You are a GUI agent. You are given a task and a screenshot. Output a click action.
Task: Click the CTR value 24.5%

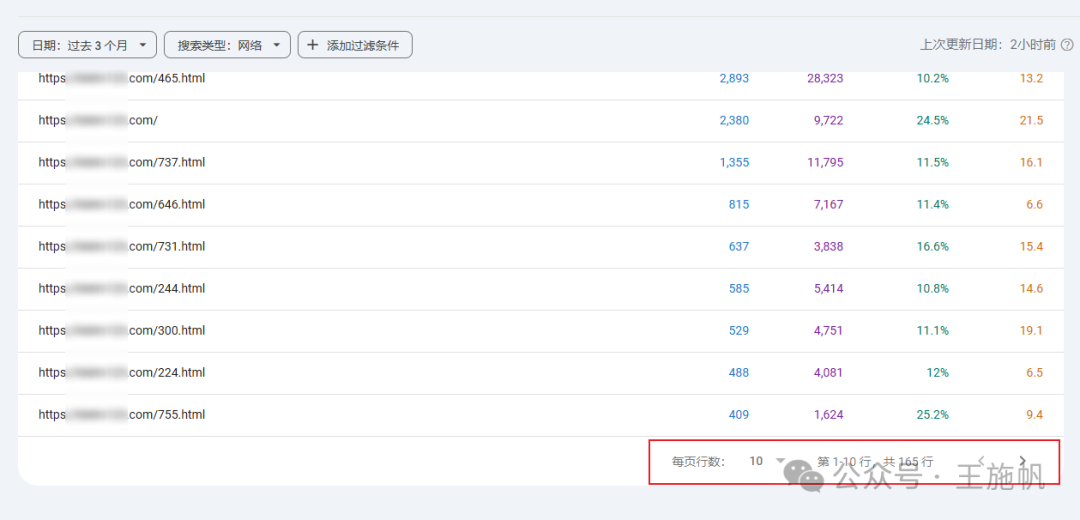pyautogui.click(x=933, y=121)
